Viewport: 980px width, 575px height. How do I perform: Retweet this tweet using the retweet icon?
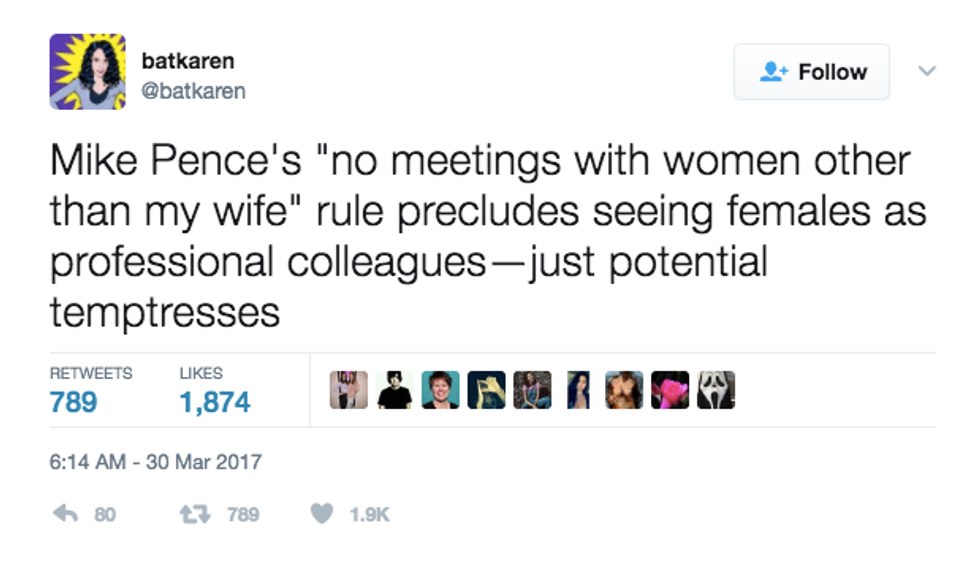[x=193, y=514]
